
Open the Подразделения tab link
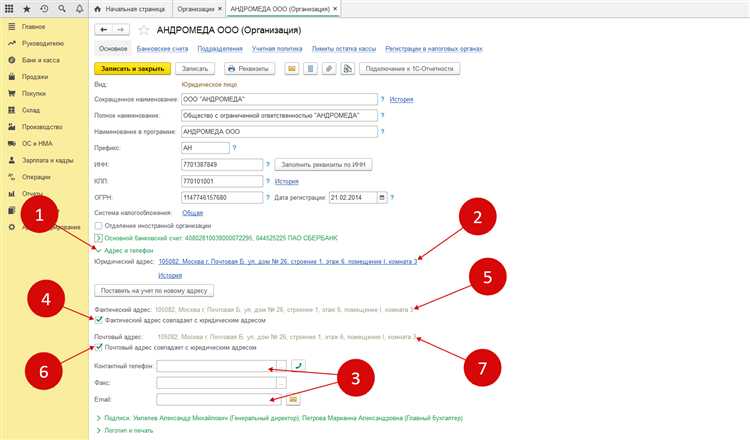[220, 49]
